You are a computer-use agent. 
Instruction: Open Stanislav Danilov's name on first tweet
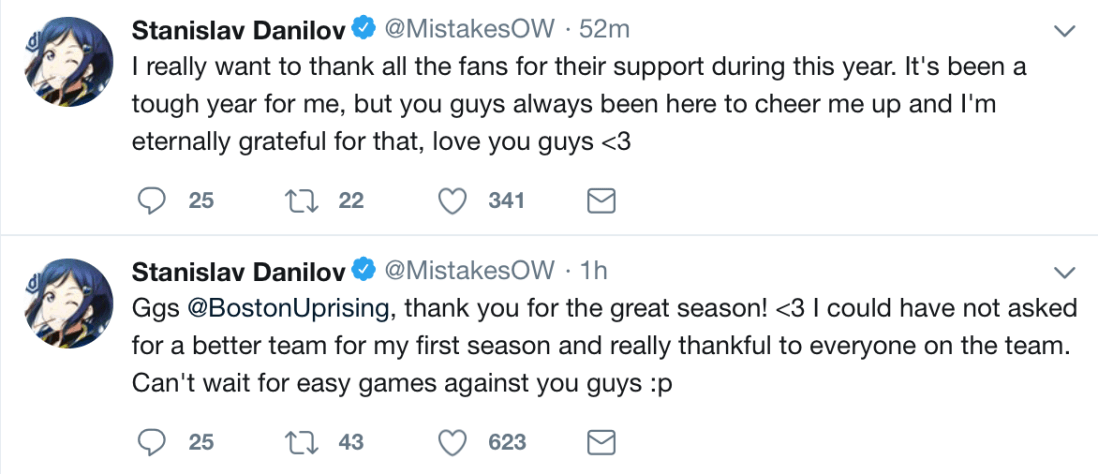[239, 30]
